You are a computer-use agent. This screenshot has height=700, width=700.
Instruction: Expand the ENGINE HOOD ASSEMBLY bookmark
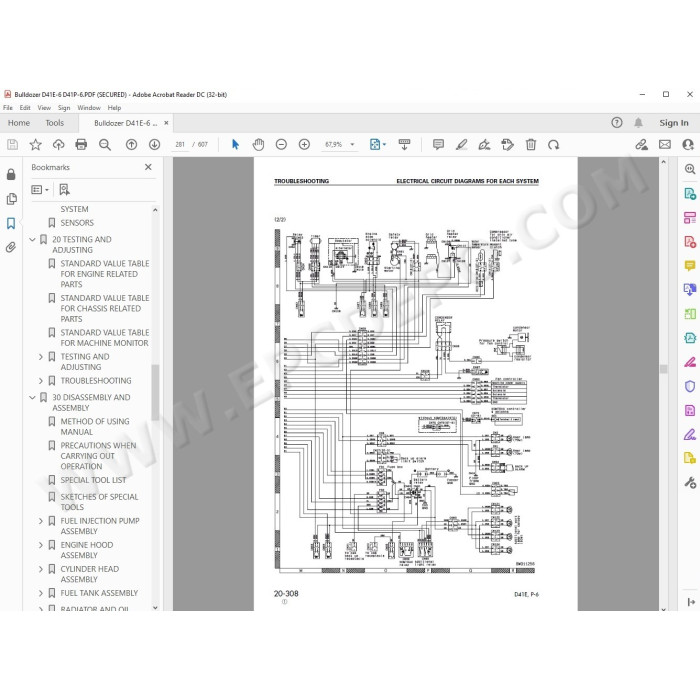(x=41, y=545)
